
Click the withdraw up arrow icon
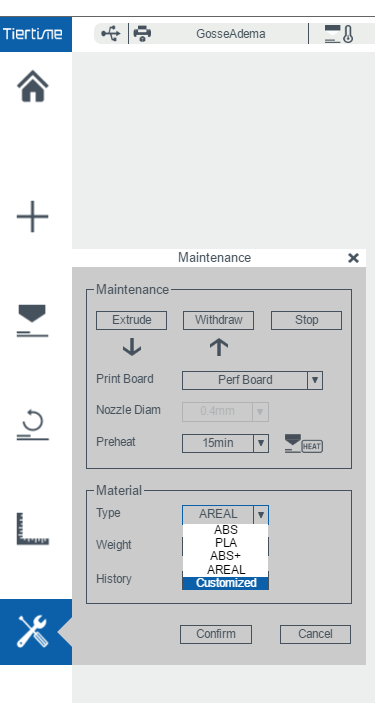(x=219, y=347)
